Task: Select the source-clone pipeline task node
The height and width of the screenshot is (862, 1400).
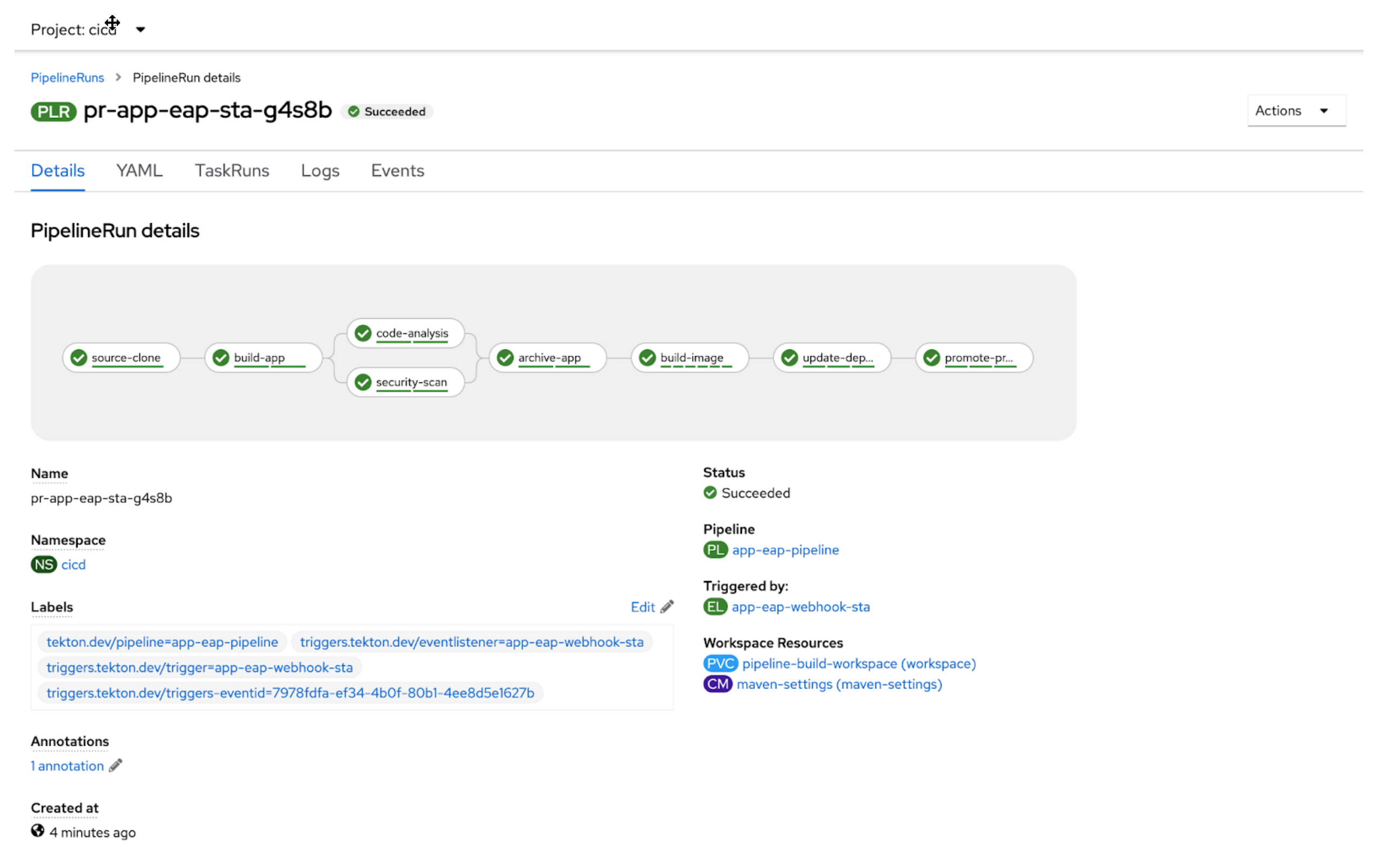Action: [x=120, y=357]
